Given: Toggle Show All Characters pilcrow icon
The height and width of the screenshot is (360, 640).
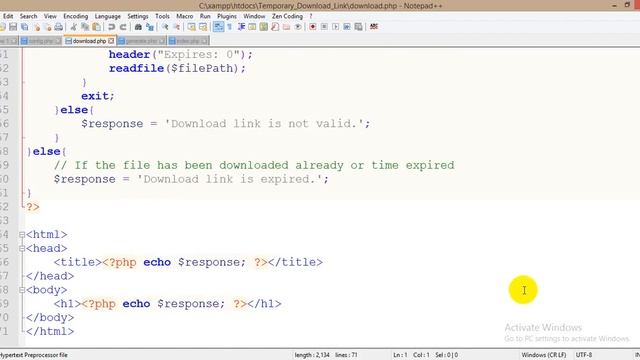Looking at the screenshot, I should click(x=229, y=27).
